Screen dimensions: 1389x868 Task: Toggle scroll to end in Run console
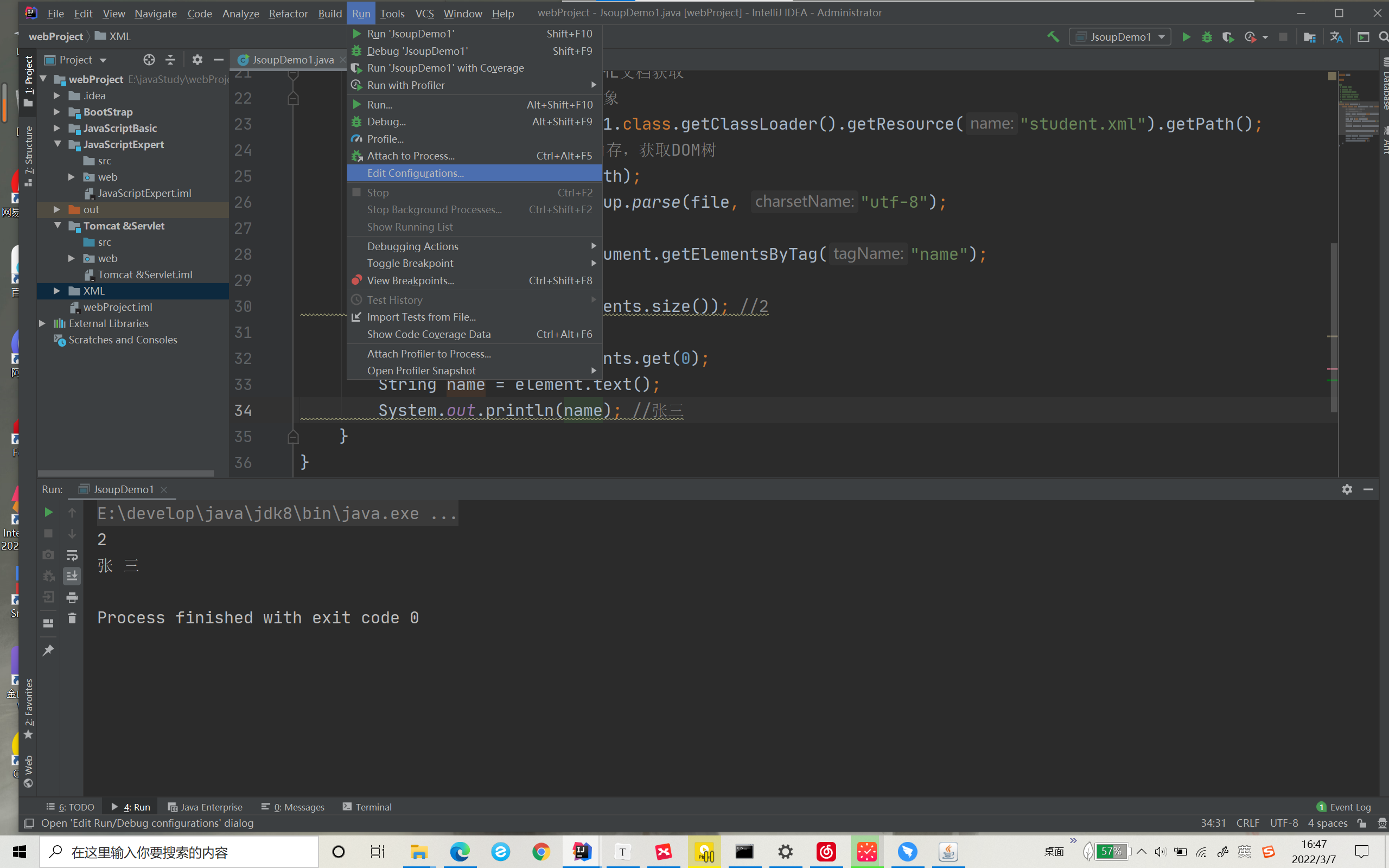click(x=72, y=576)
